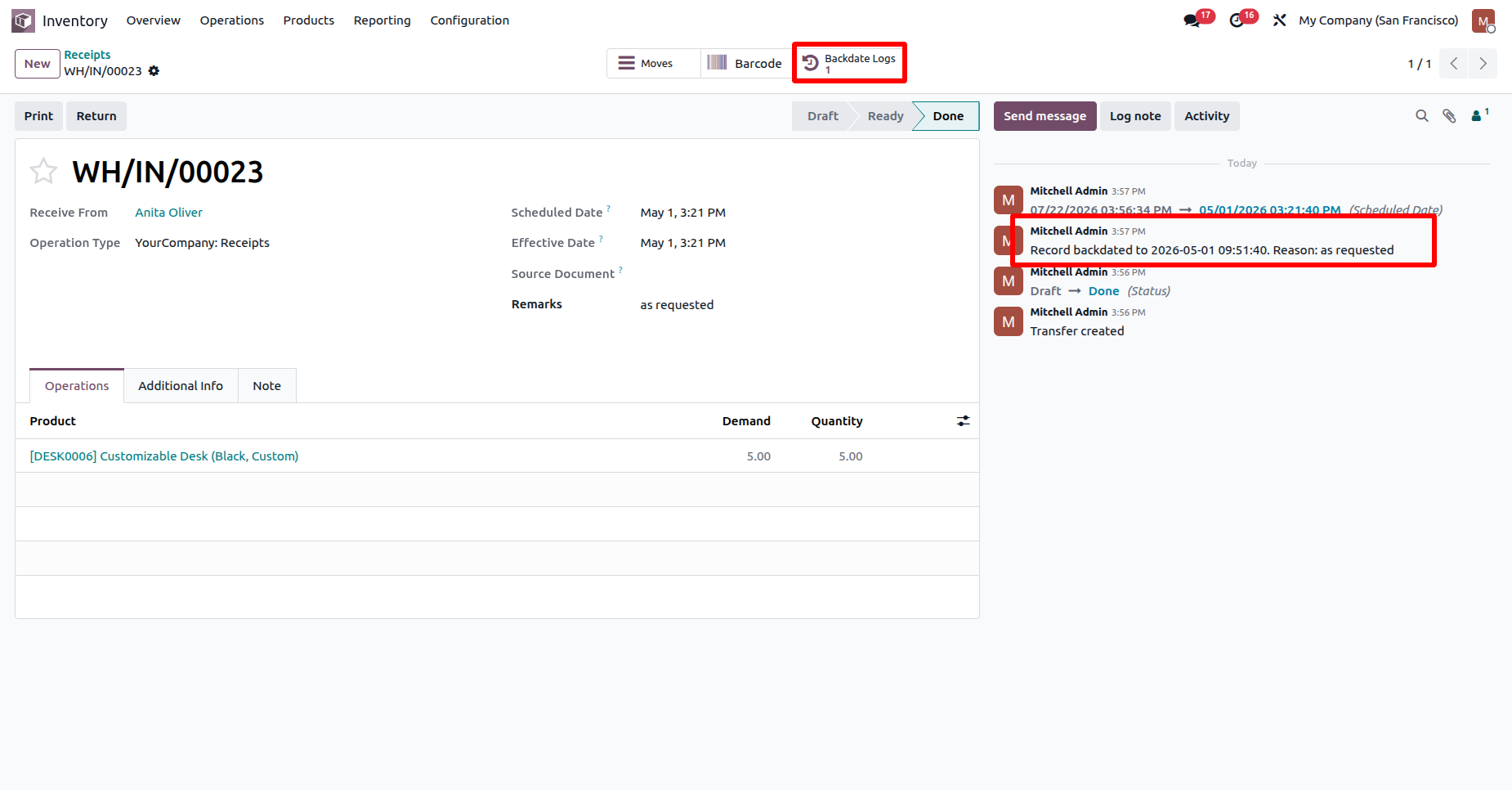Click the Draft status stage
Image resolution: width=1512 pixels, height=790 pixels.
coord(822,116)
